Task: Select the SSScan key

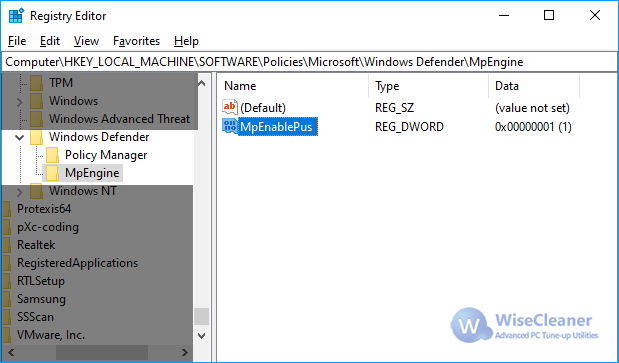Action: point(35,317)
